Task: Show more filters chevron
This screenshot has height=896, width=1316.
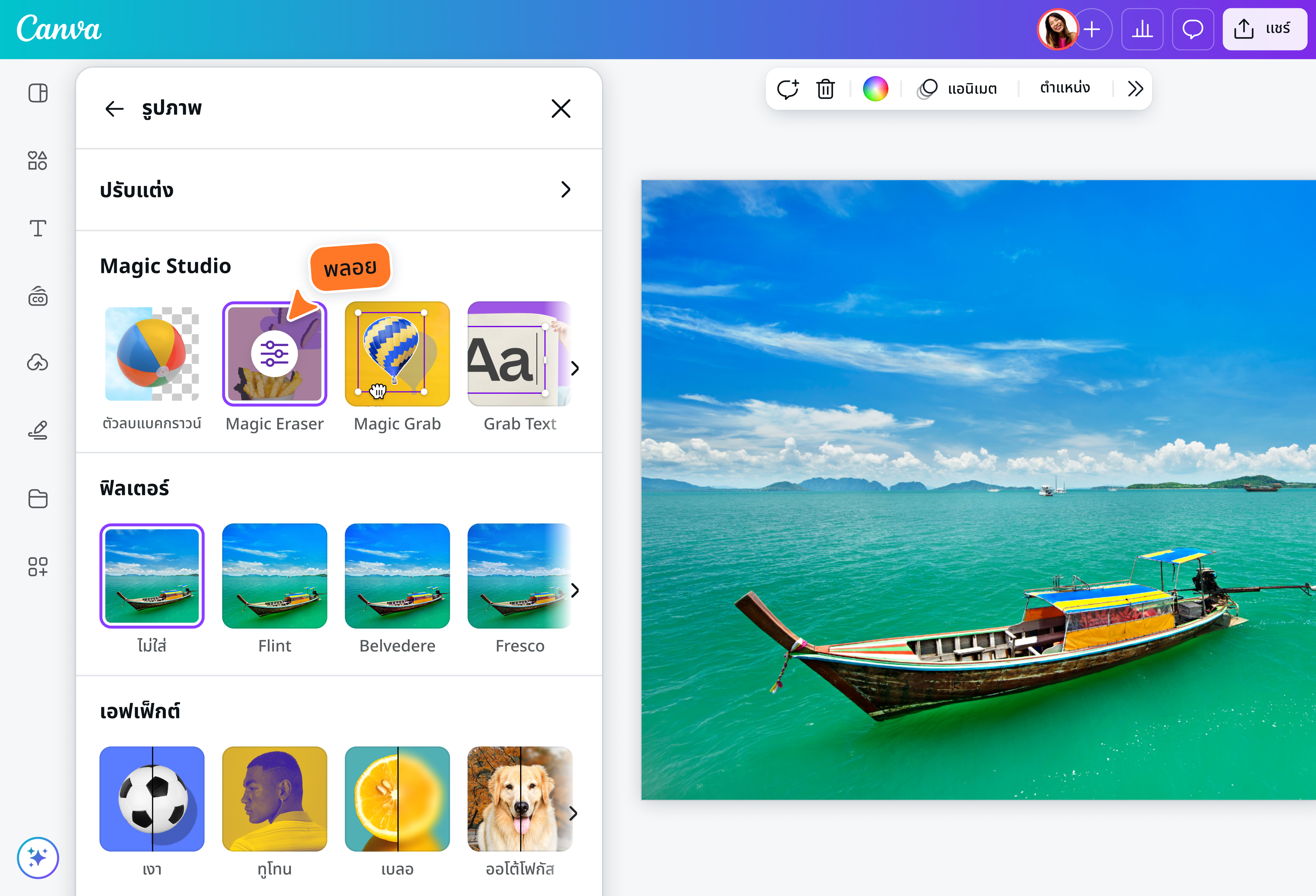Action: tap(575, 590)
